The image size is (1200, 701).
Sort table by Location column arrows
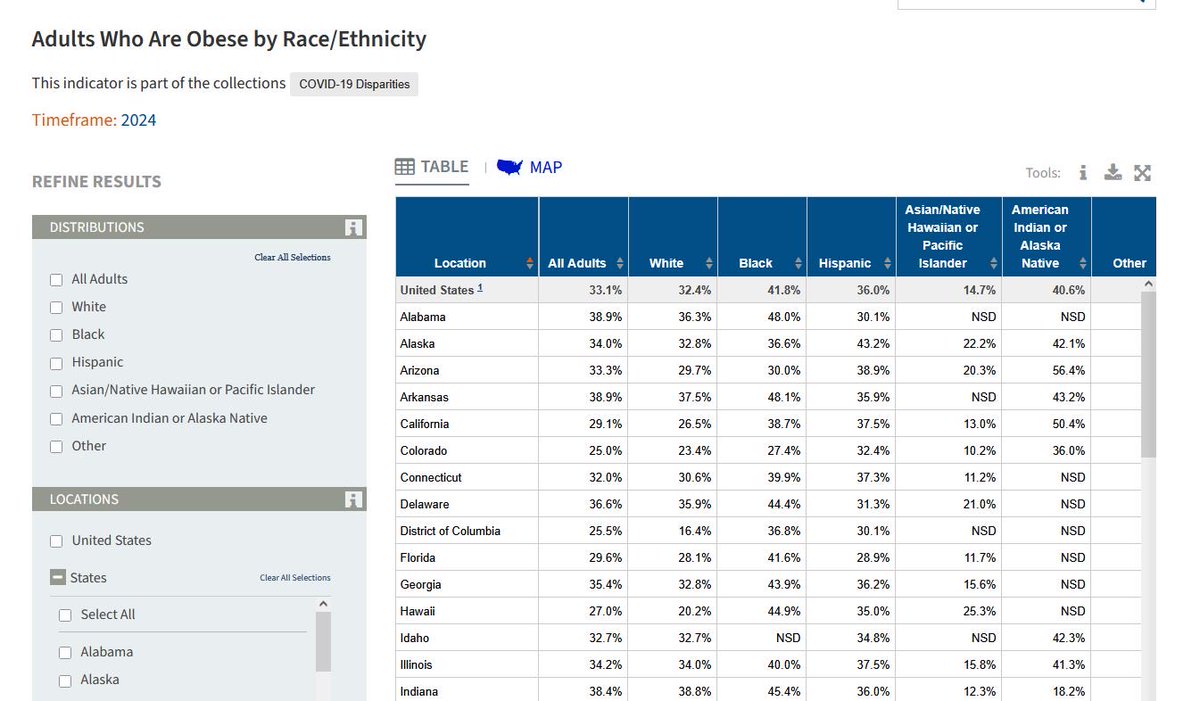point(530,264)
